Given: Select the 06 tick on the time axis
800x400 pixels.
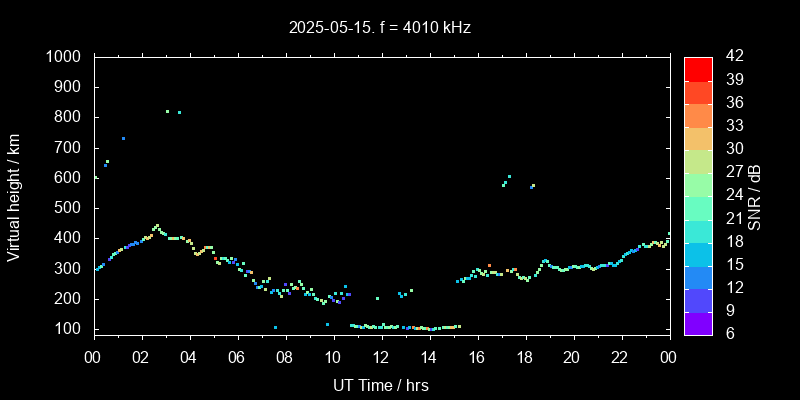Looking at the screenshot, I should pos(237,357).
